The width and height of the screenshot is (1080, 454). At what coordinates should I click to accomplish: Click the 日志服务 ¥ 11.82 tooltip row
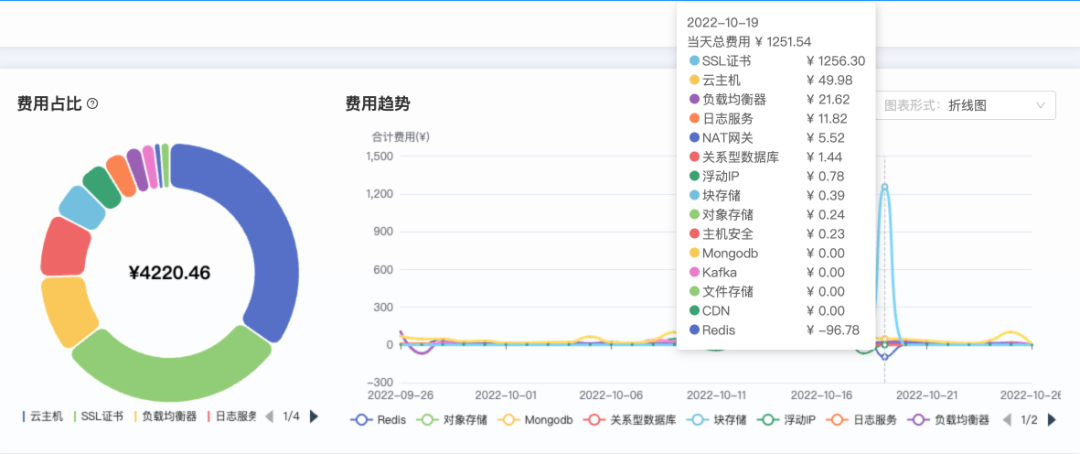(777, 118)
